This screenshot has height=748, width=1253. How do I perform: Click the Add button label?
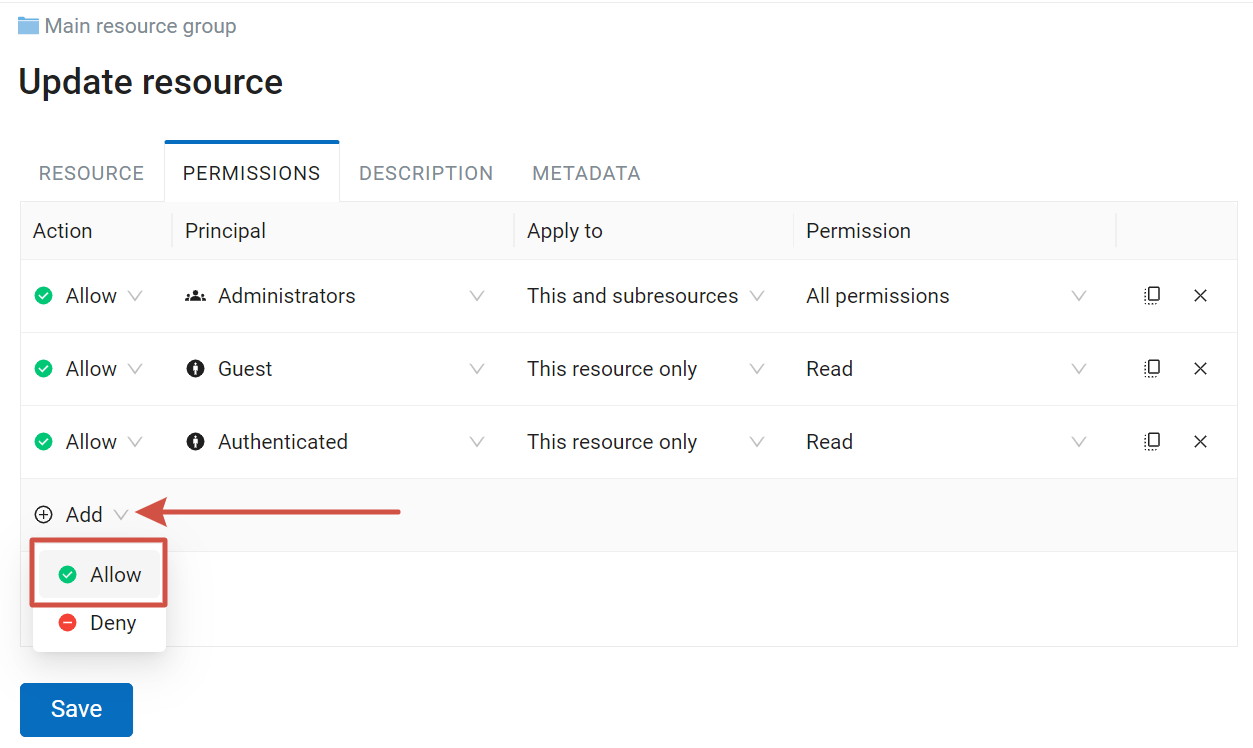tap(84, 515)
